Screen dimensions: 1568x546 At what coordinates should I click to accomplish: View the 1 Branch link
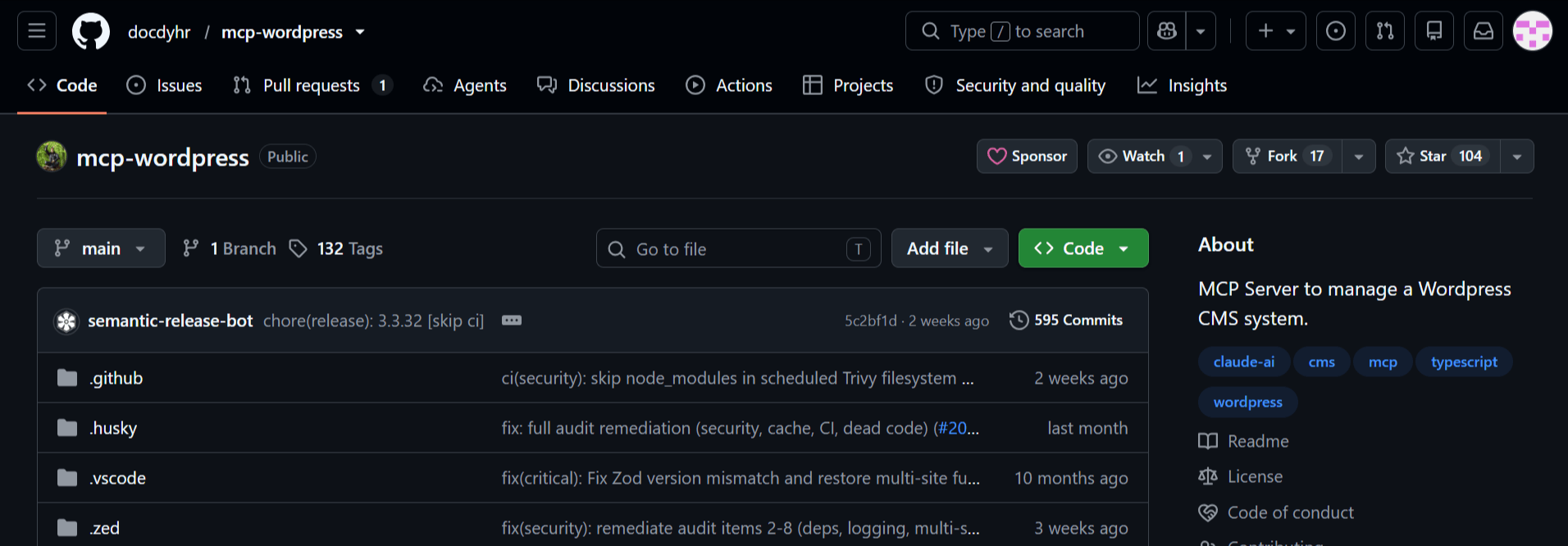(230, 248)
